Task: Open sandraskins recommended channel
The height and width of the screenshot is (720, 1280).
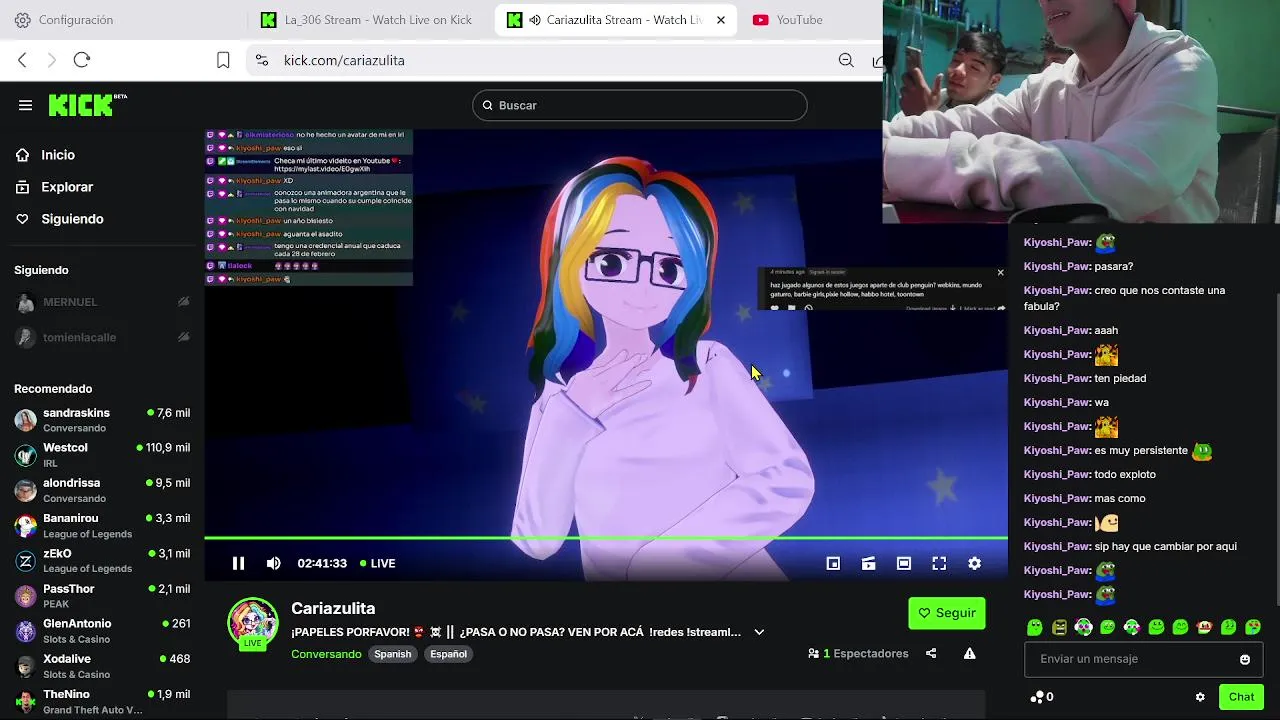Action: point(102,420)
